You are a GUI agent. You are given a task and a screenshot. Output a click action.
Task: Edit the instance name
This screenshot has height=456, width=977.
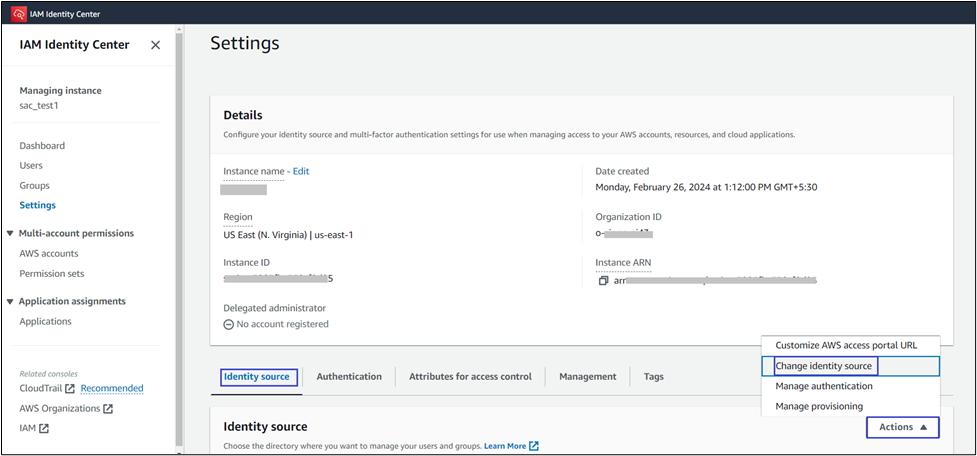click(x=300, y=171)
